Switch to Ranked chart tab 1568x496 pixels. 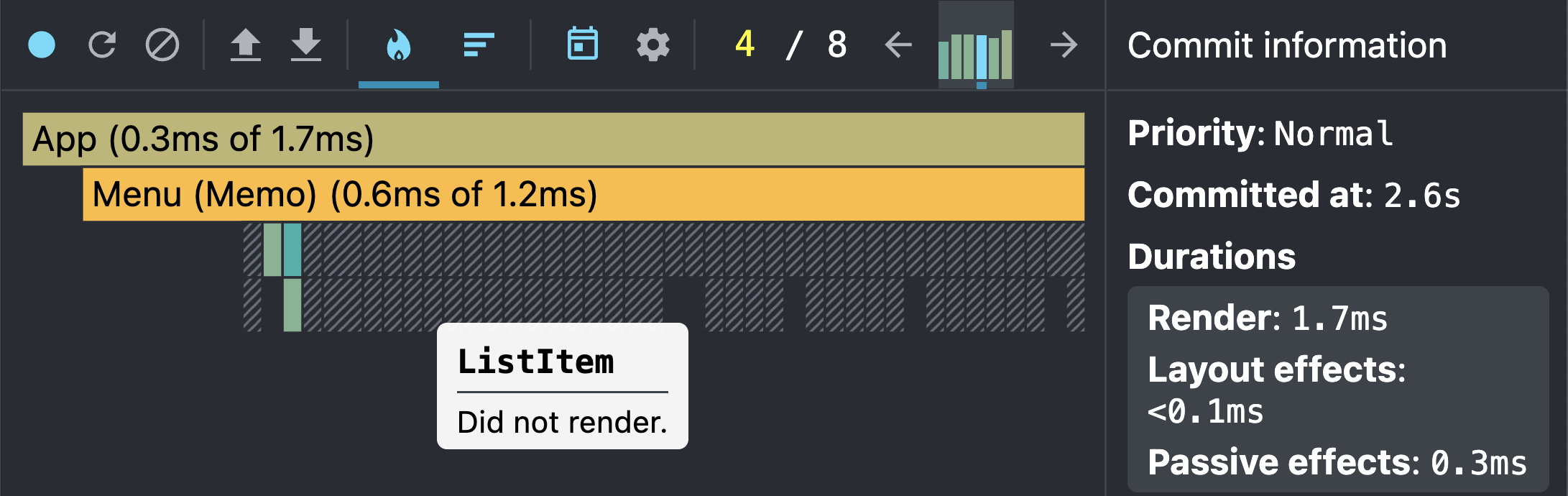tap(479, 45)
